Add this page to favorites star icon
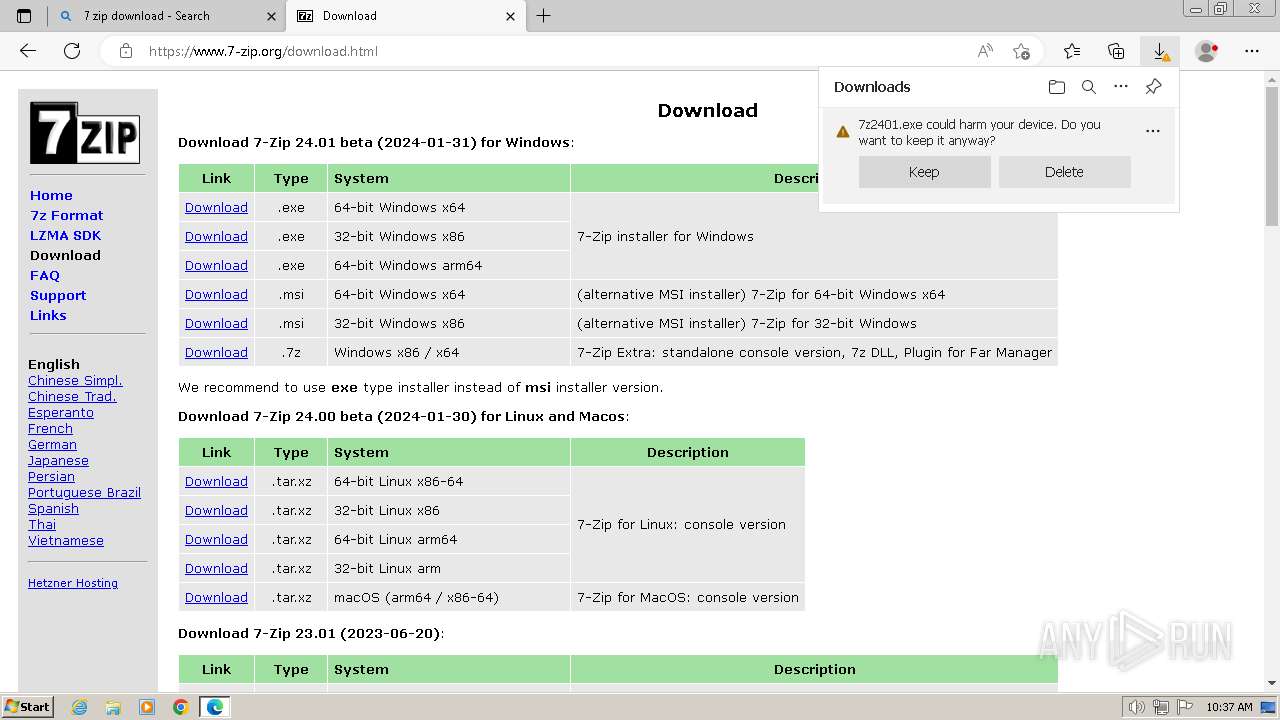This screenshot has height=720, width=1280. [1021, 51]
